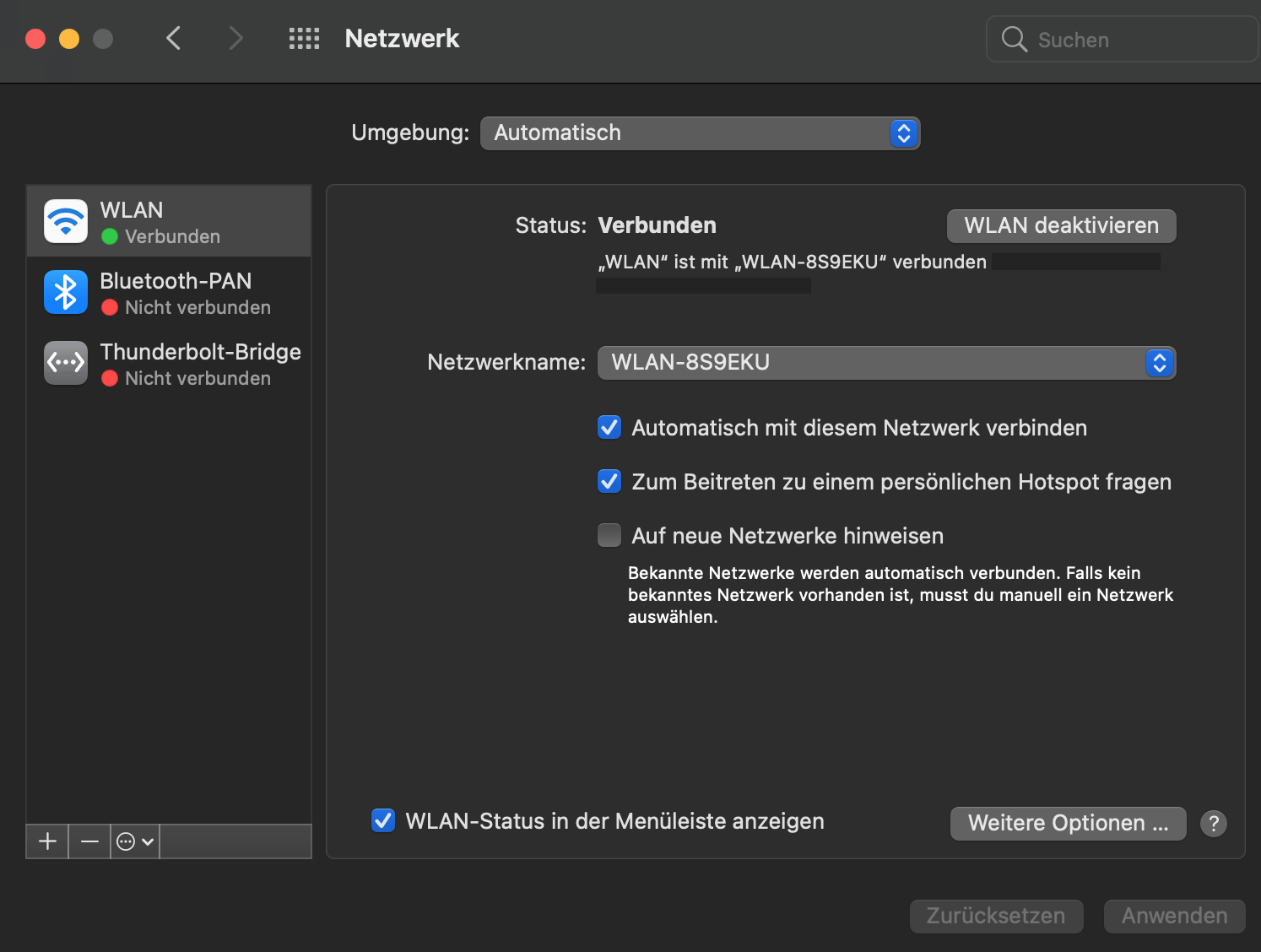The width and height of the screenshot is (1261, 952).
Task: Show all preferences grid icon
Action: point(304,39)
